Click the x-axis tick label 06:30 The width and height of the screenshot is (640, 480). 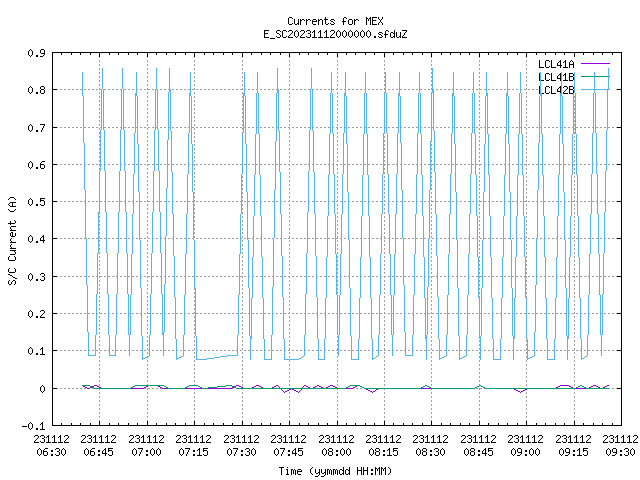click(x=51, y=452)
